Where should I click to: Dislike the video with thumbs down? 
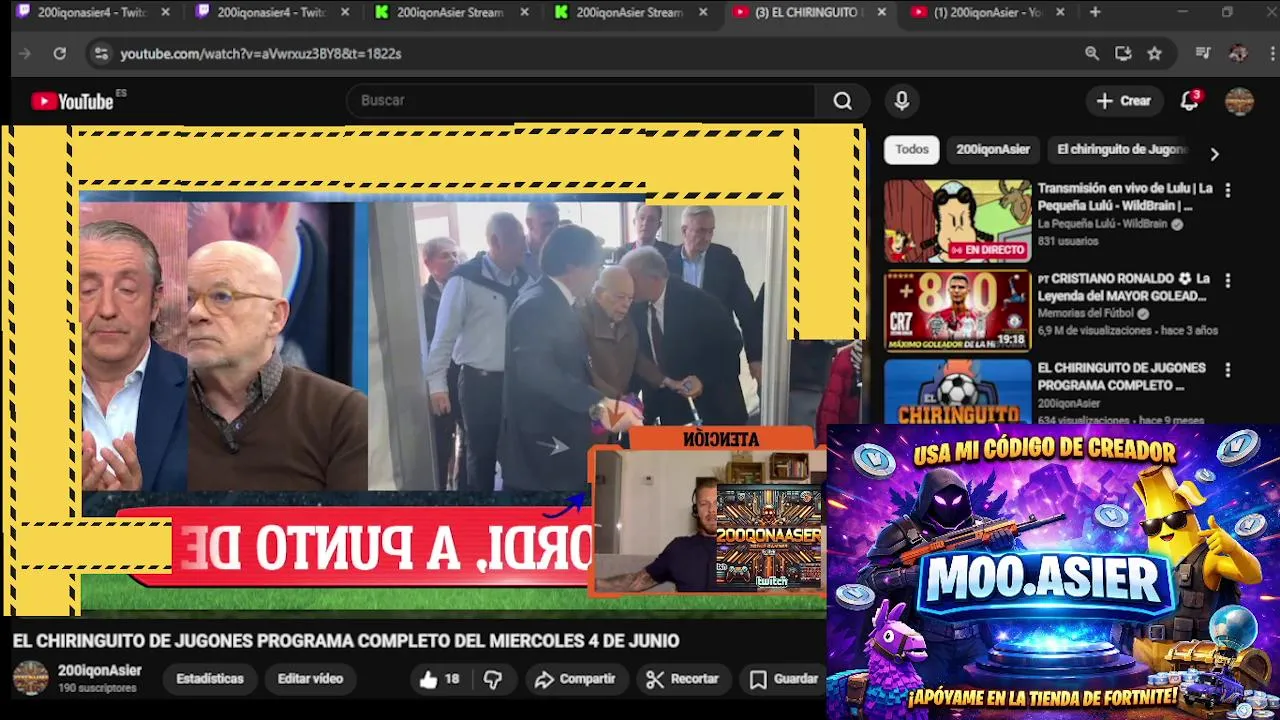[x=492, y=679]
